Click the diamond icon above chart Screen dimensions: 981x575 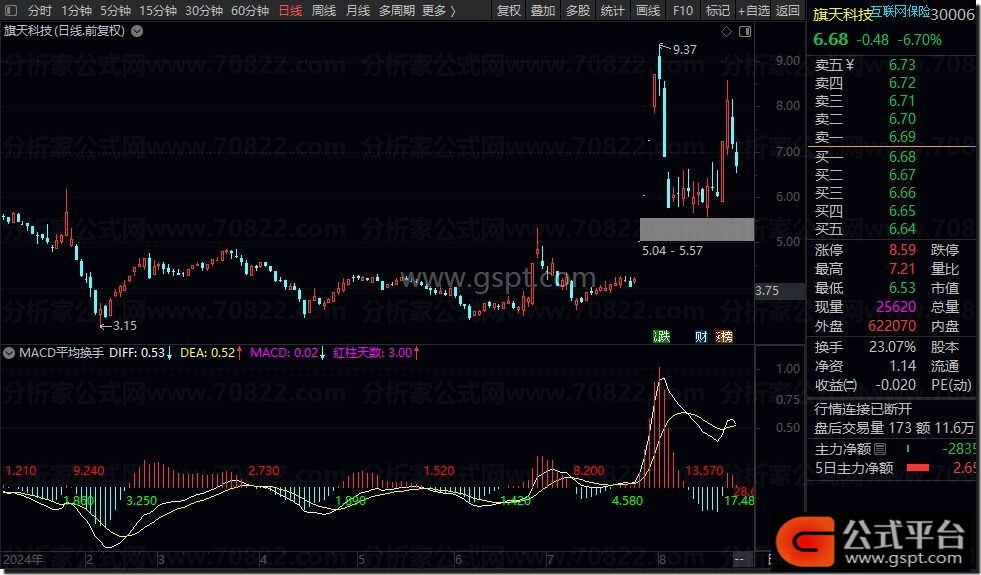click(726, 31)
